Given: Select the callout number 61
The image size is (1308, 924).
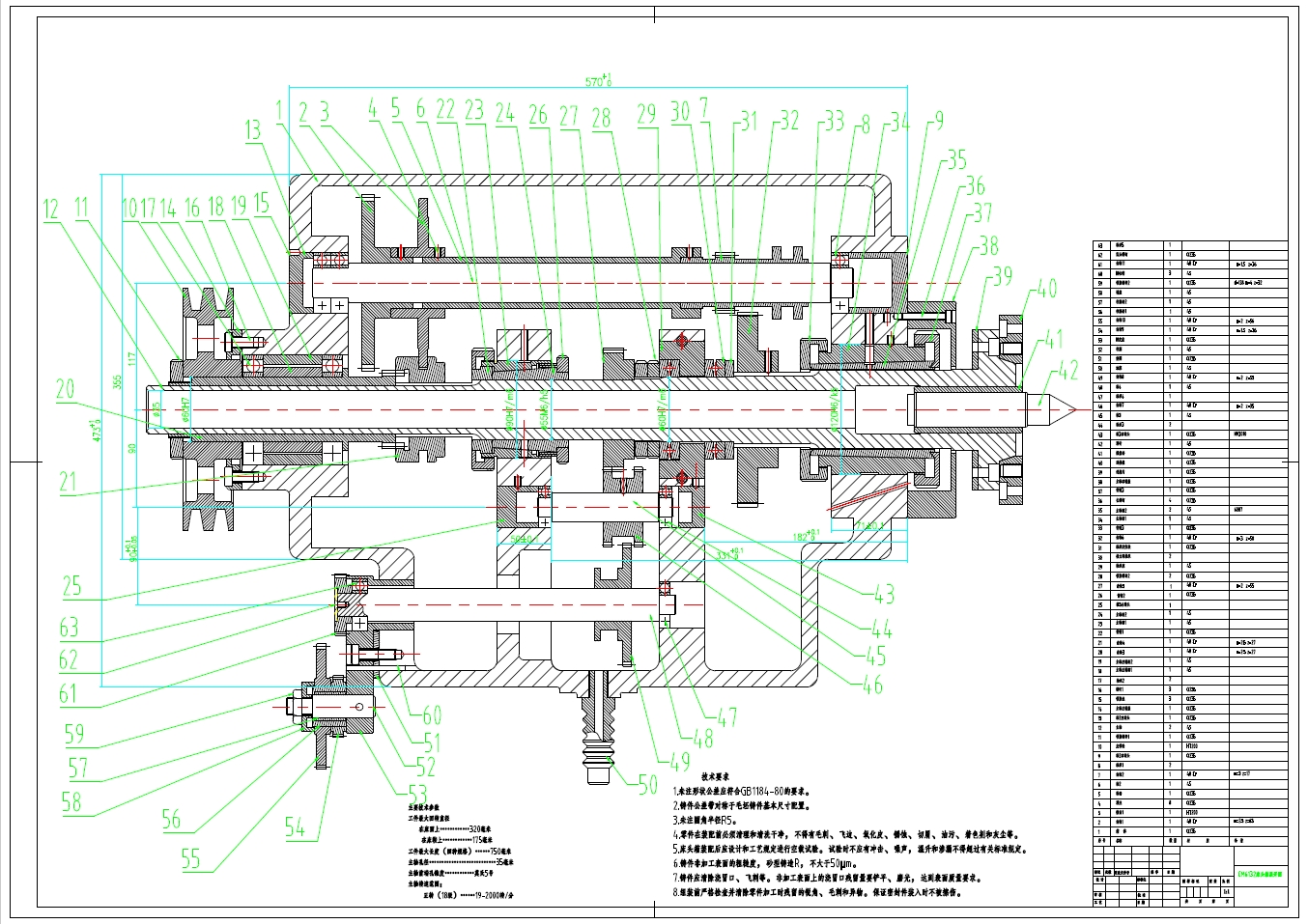Looking at the screenshot, I should (x=67, y=693).
